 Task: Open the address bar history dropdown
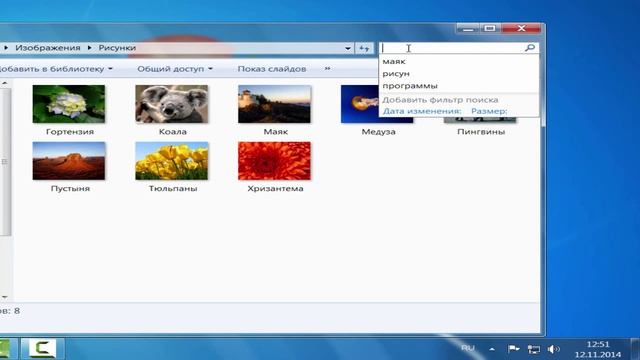tap(347, 48)
